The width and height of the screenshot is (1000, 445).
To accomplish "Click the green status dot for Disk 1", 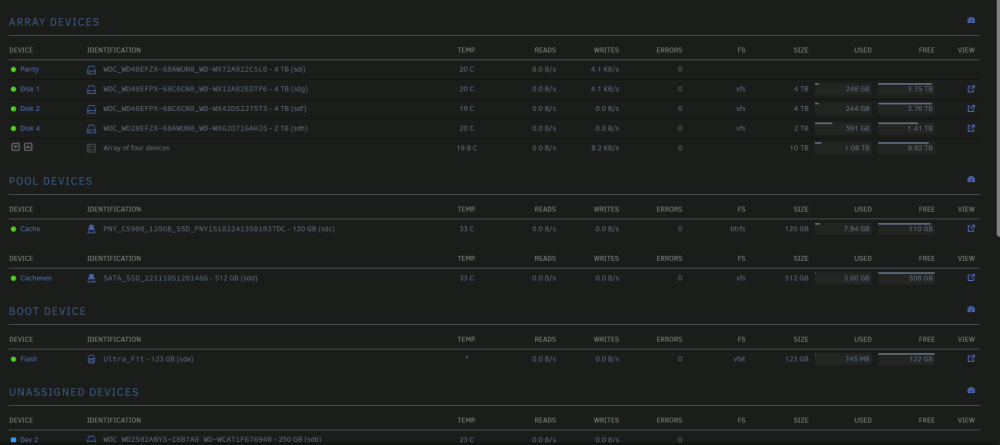I will (x=13, y=89).
